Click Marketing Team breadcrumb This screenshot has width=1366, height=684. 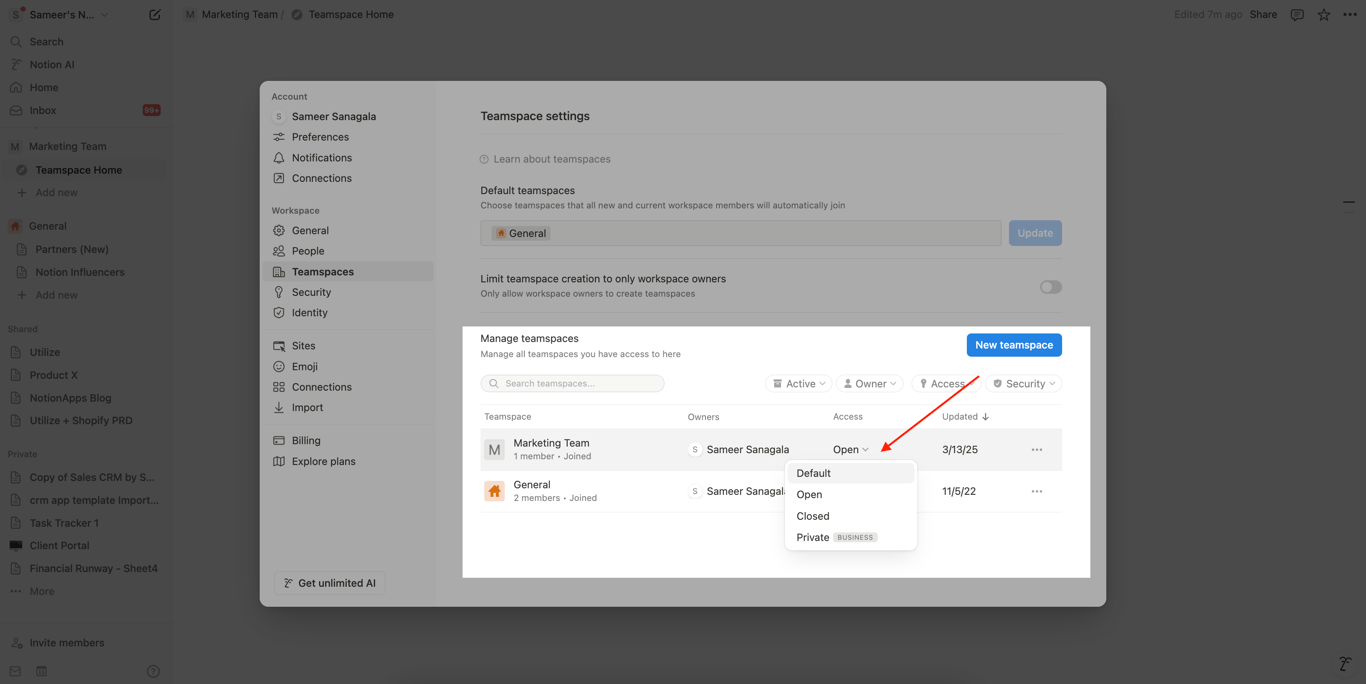pos(231,15)
